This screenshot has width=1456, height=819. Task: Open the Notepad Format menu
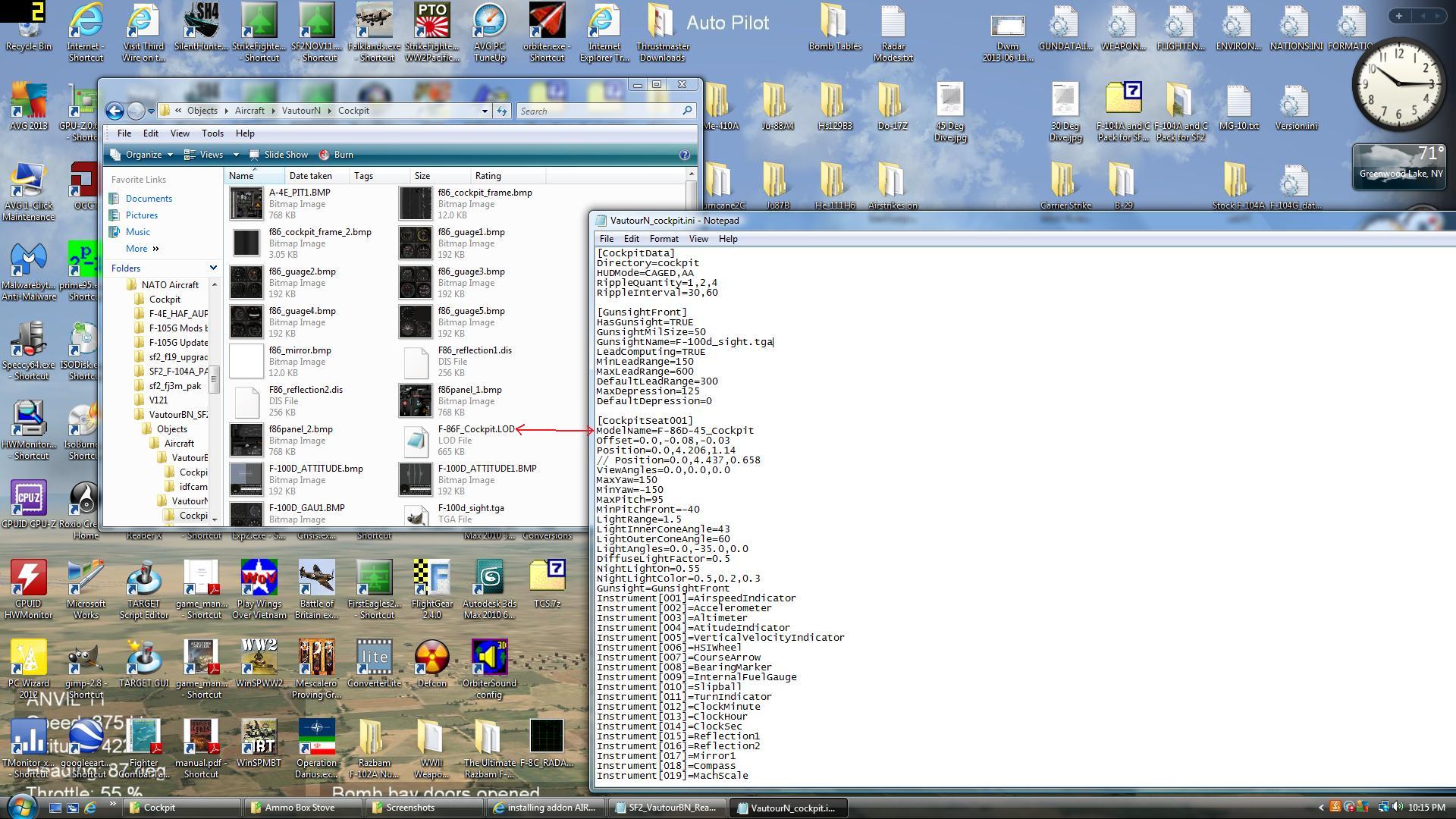point(664,239)
